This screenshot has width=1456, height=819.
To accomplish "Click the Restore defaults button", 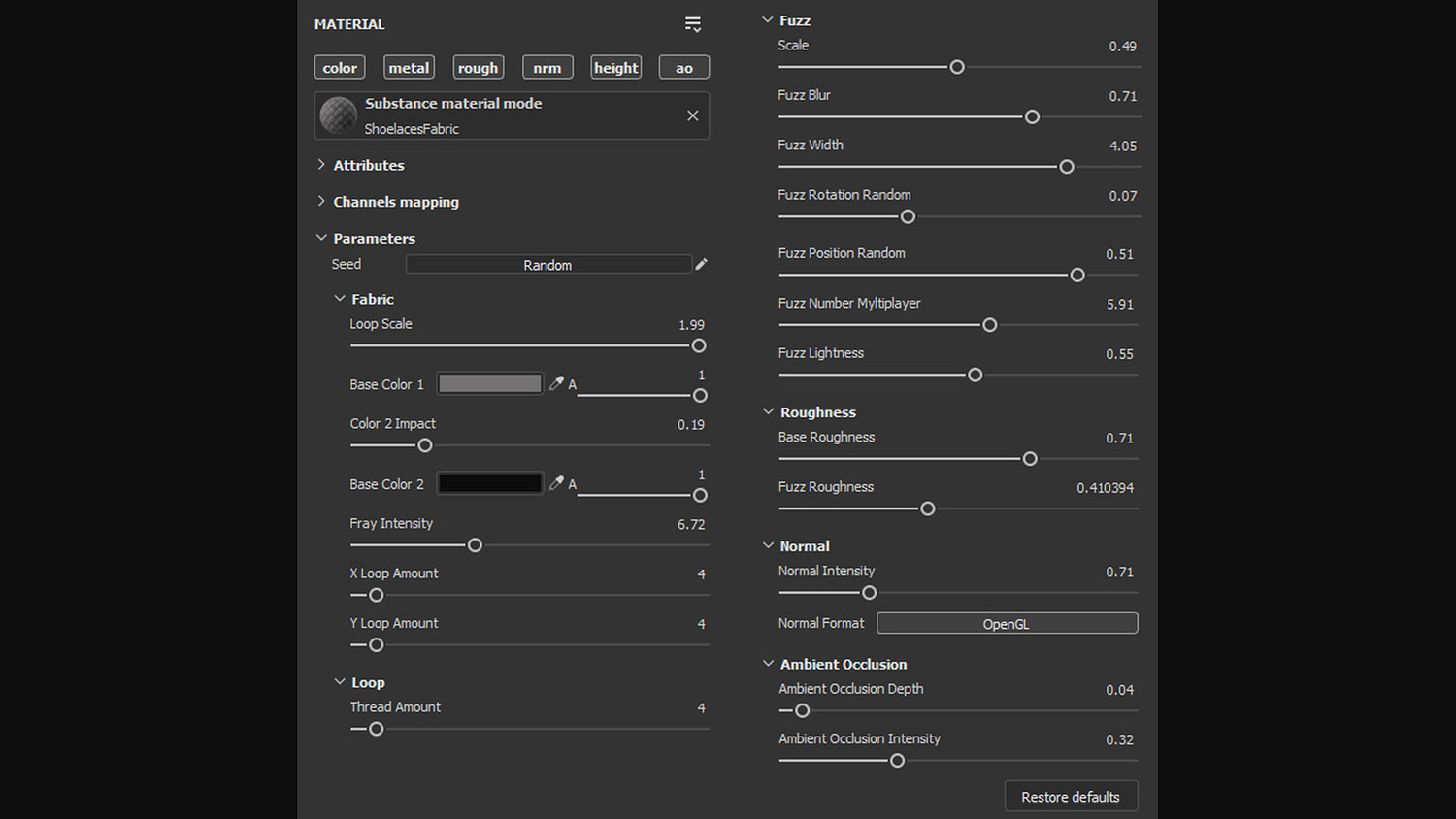I will (1071, 797).
